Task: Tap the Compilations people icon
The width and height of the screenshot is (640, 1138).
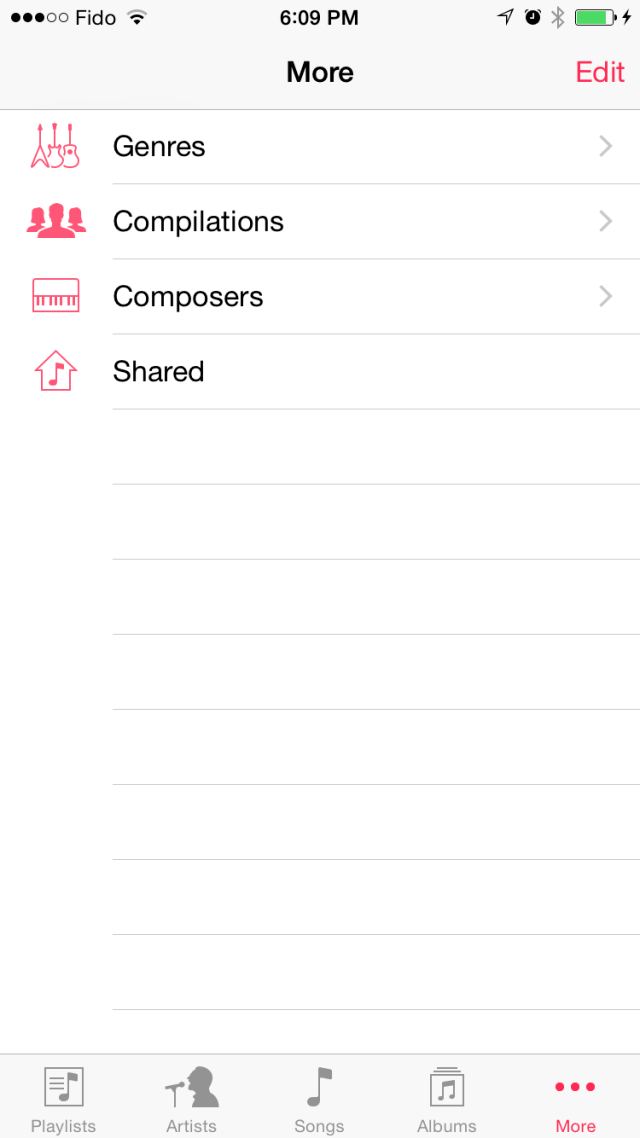Action: click(55, 221)
